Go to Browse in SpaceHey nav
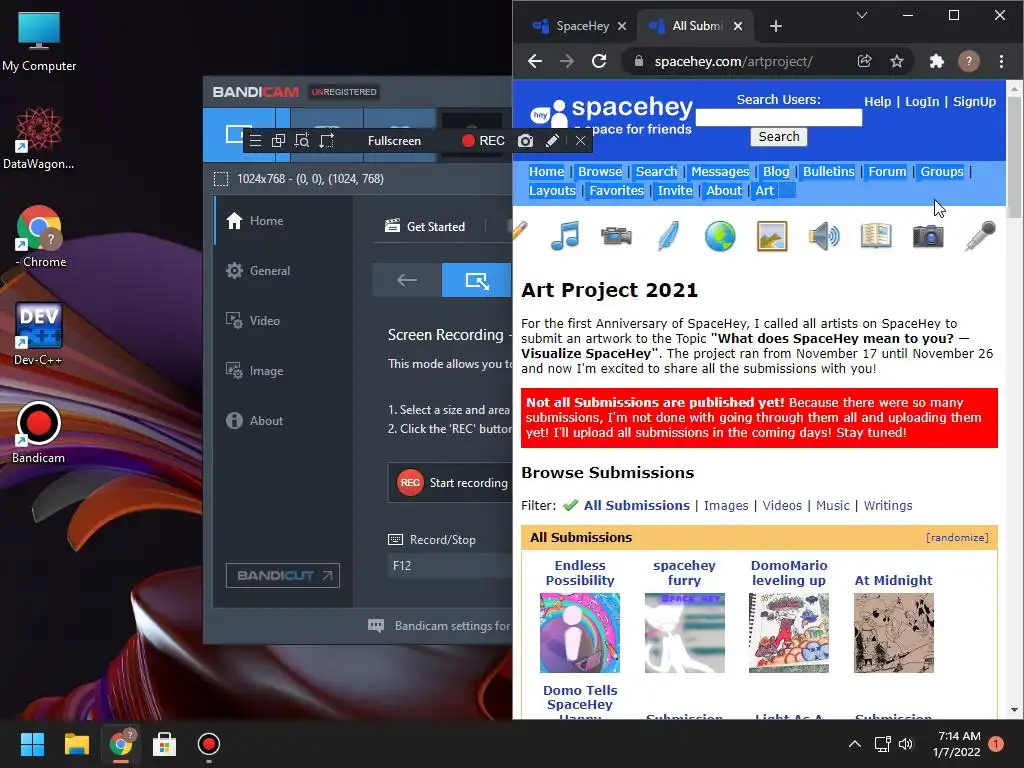 pos(600,172)
